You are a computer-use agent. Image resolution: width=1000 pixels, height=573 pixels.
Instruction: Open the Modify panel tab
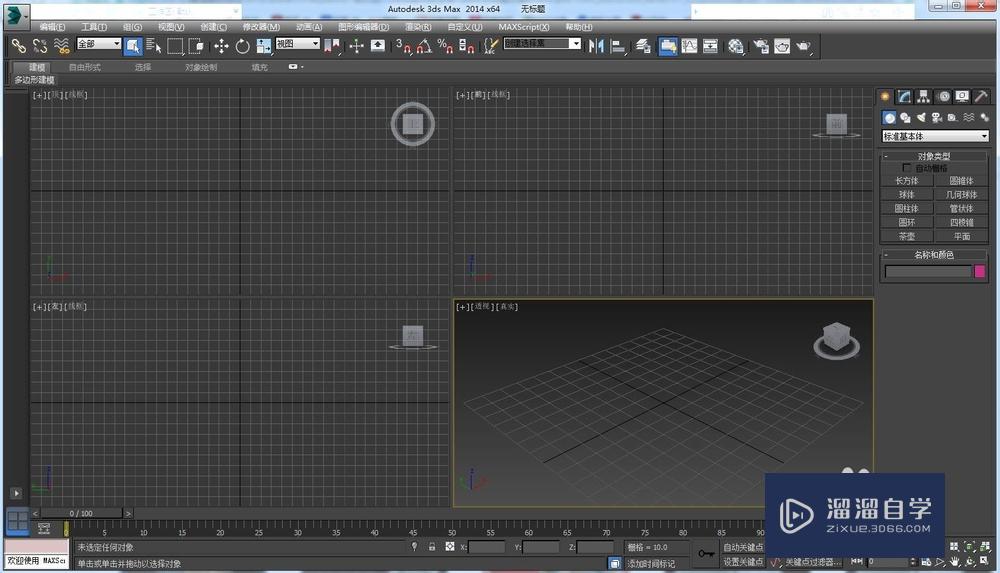pyautogui.click(x=904, y=97)
